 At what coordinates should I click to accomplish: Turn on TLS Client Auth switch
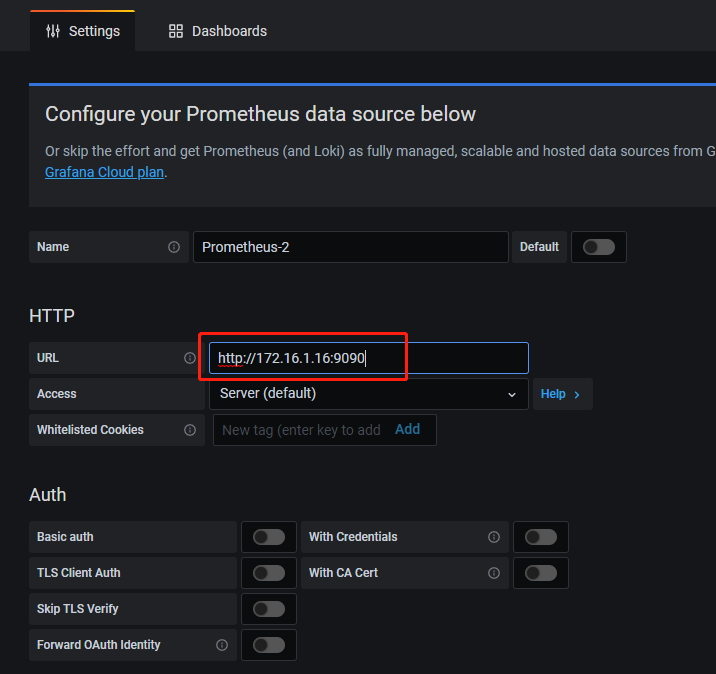pyautogui.click(x=268, y=573)
